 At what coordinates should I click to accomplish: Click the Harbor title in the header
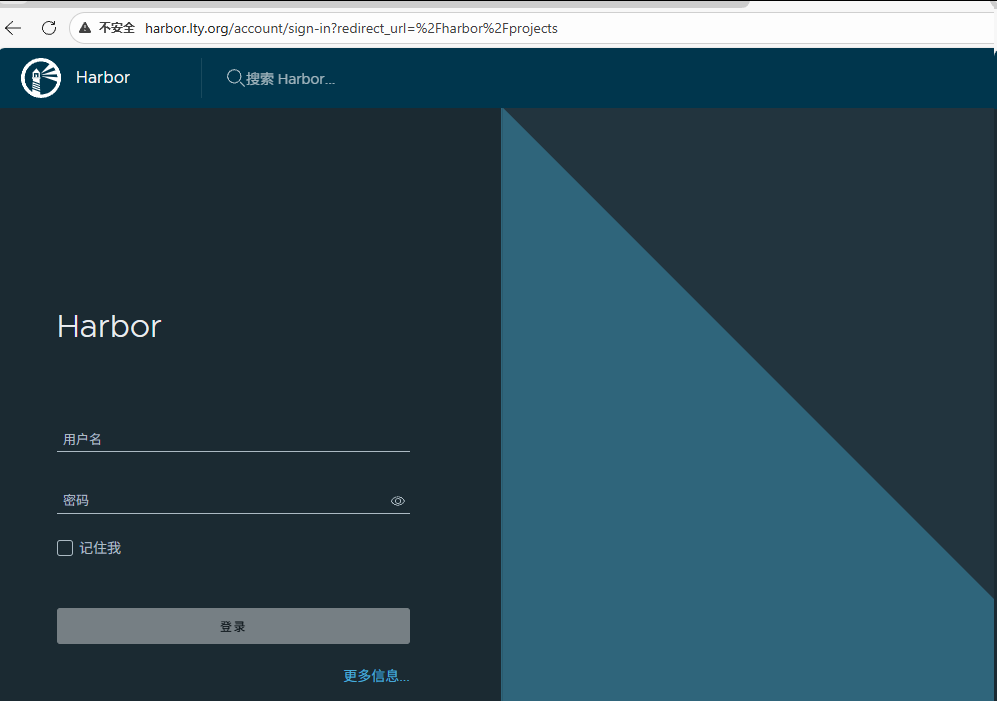(102, 78)
